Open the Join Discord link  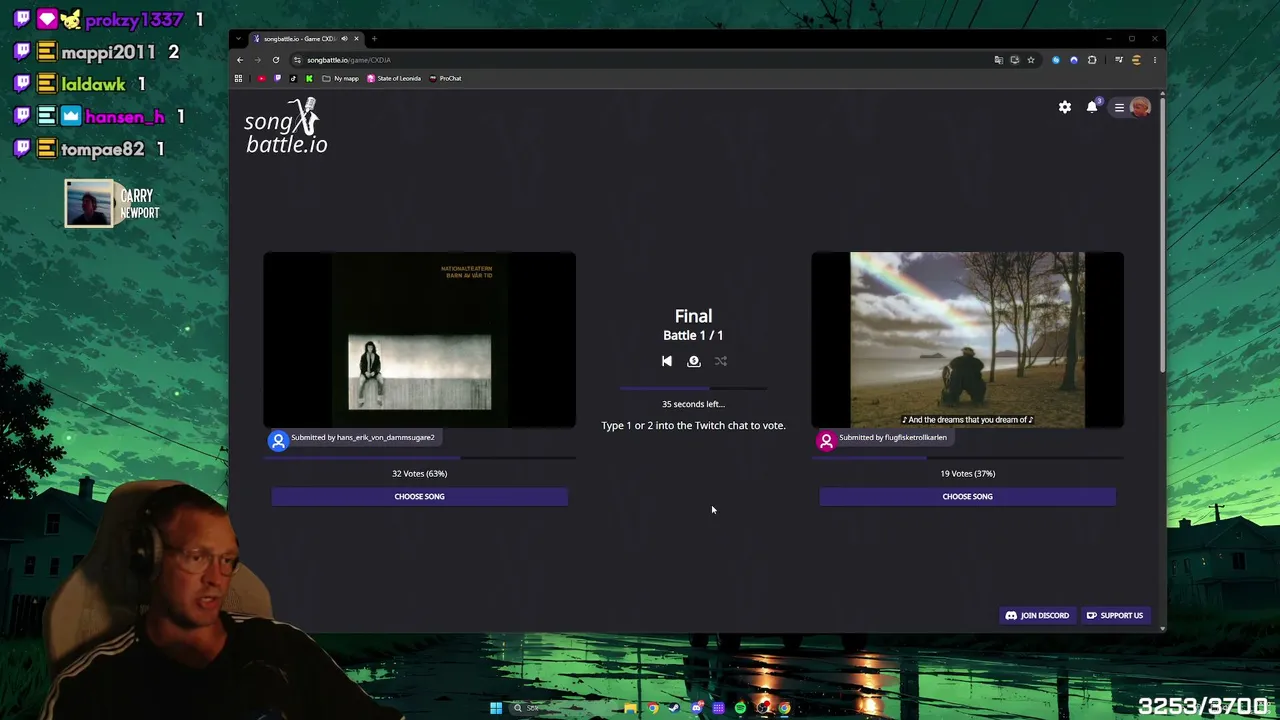[x=1037, y=615]
